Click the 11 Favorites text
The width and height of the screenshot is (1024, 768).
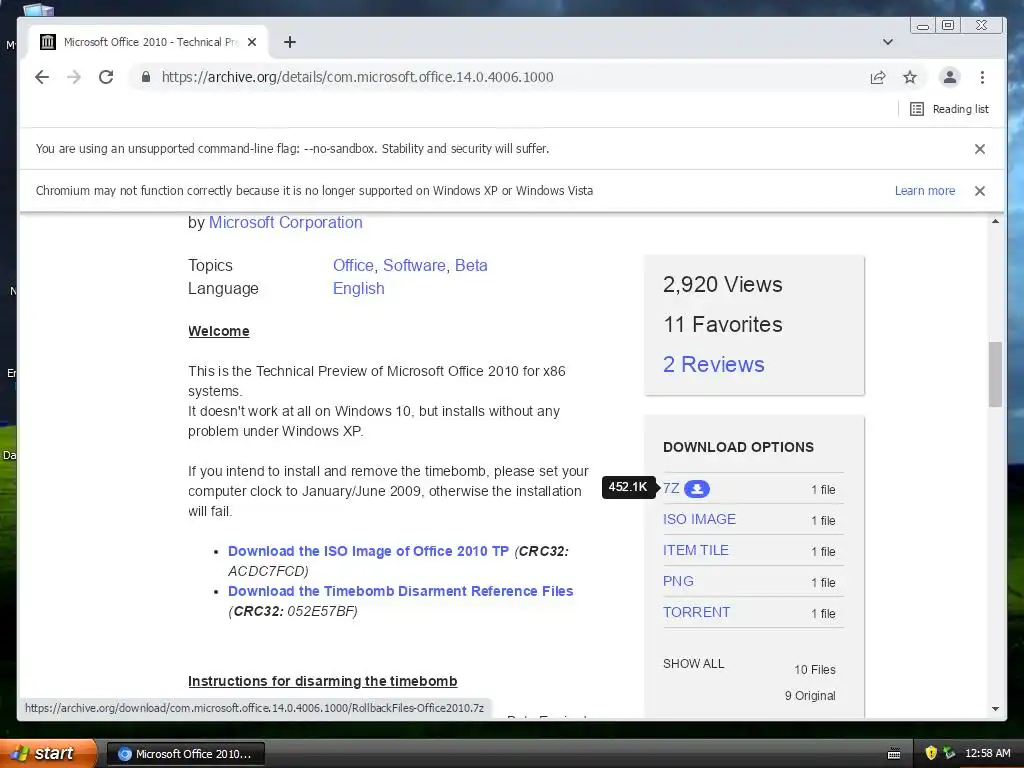722,324
